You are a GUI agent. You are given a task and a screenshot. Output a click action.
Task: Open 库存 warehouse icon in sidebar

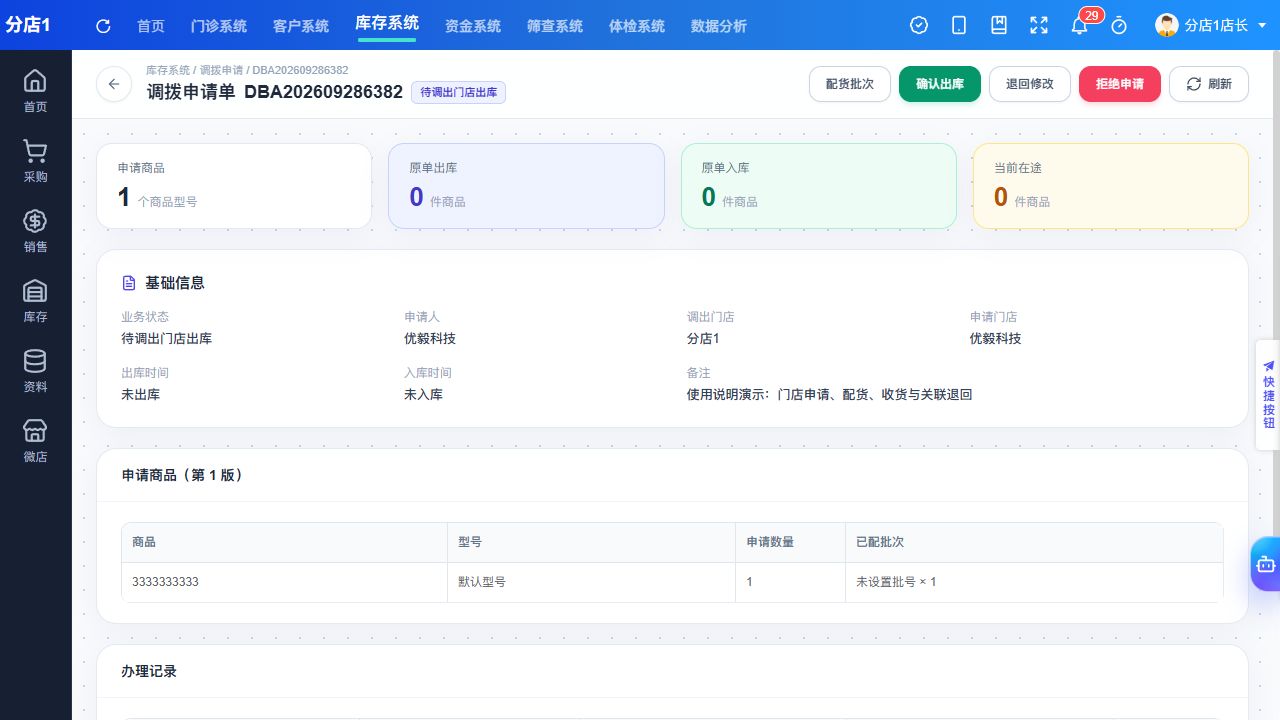point(35,300)
